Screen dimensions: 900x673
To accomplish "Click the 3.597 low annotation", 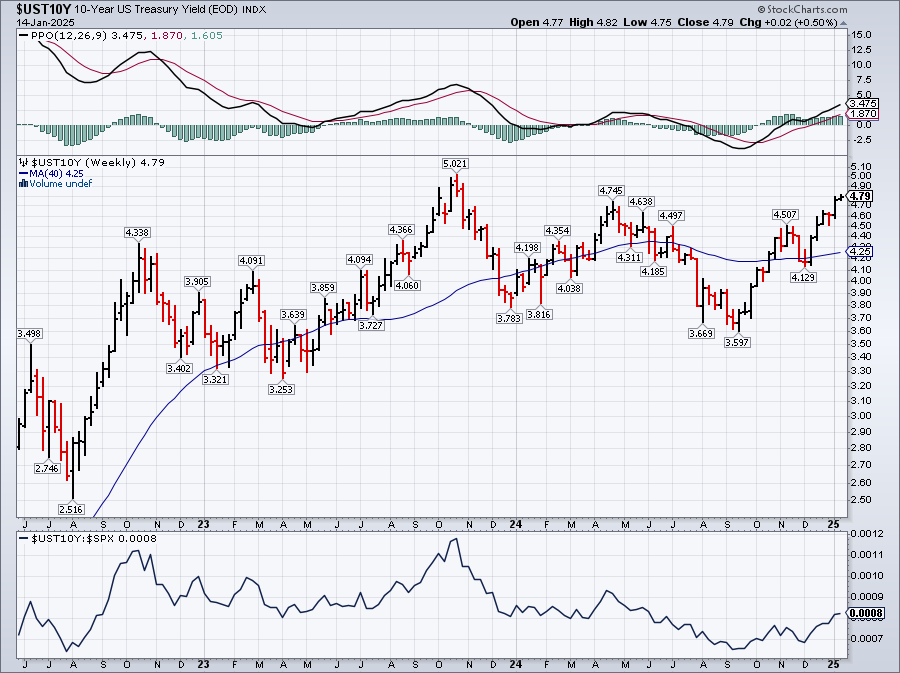I will 738,342.
